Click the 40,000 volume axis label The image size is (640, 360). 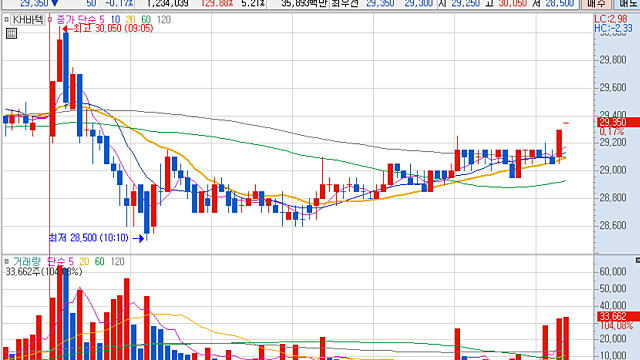613,305
